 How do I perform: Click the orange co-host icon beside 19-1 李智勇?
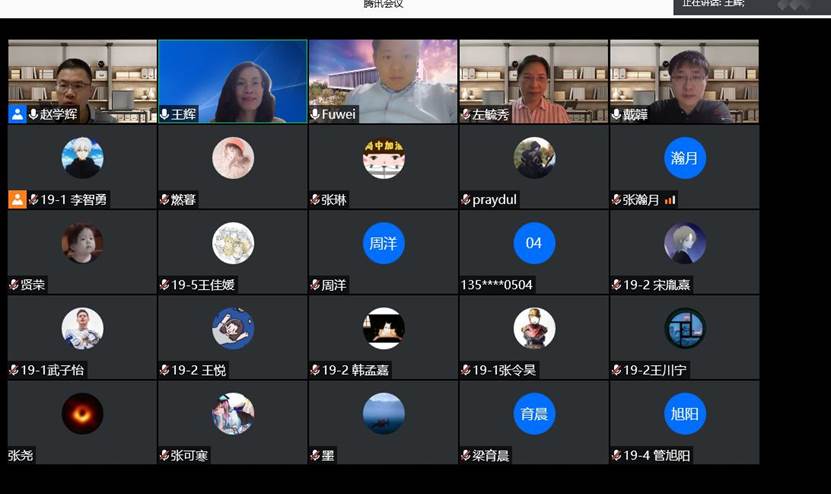tap(17, 199)
